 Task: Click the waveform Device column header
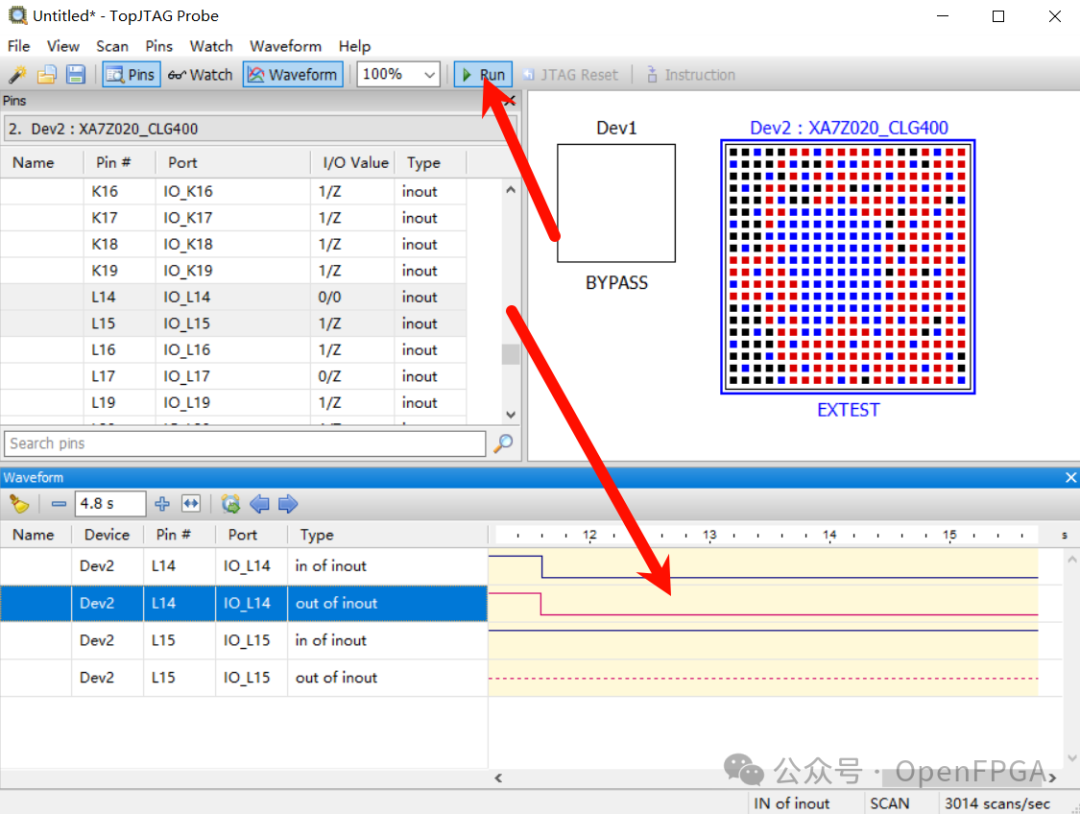coord(107,535)
